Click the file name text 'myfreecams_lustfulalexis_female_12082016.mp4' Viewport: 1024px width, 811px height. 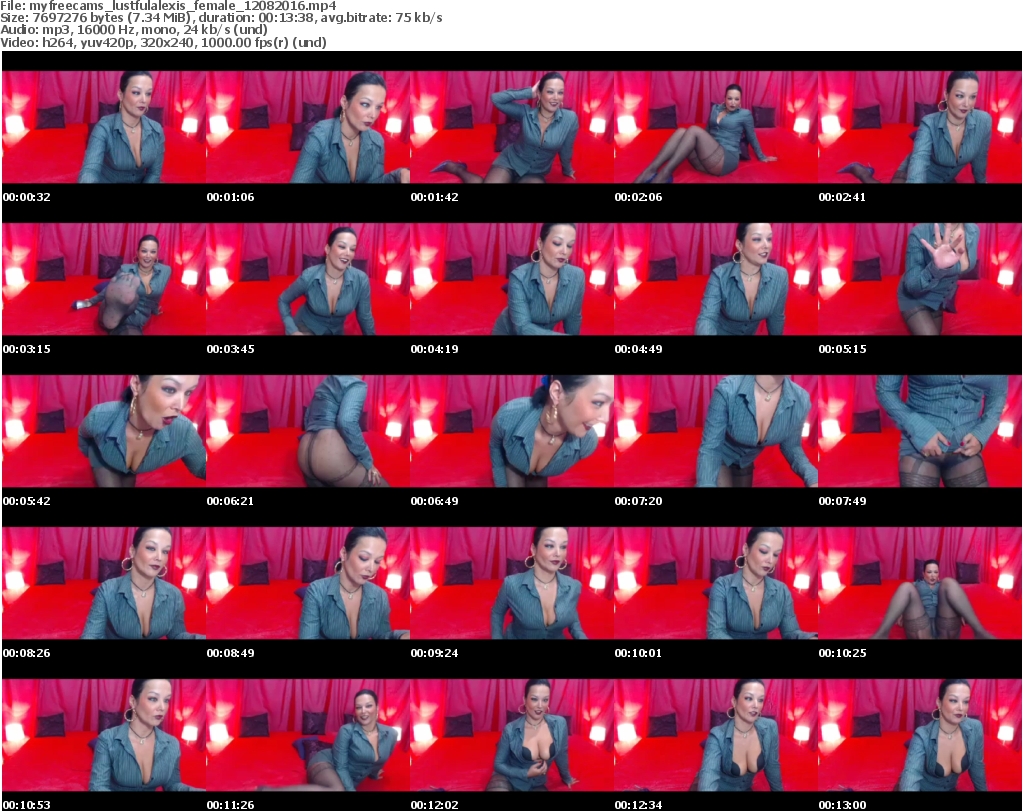coord(183,6)
